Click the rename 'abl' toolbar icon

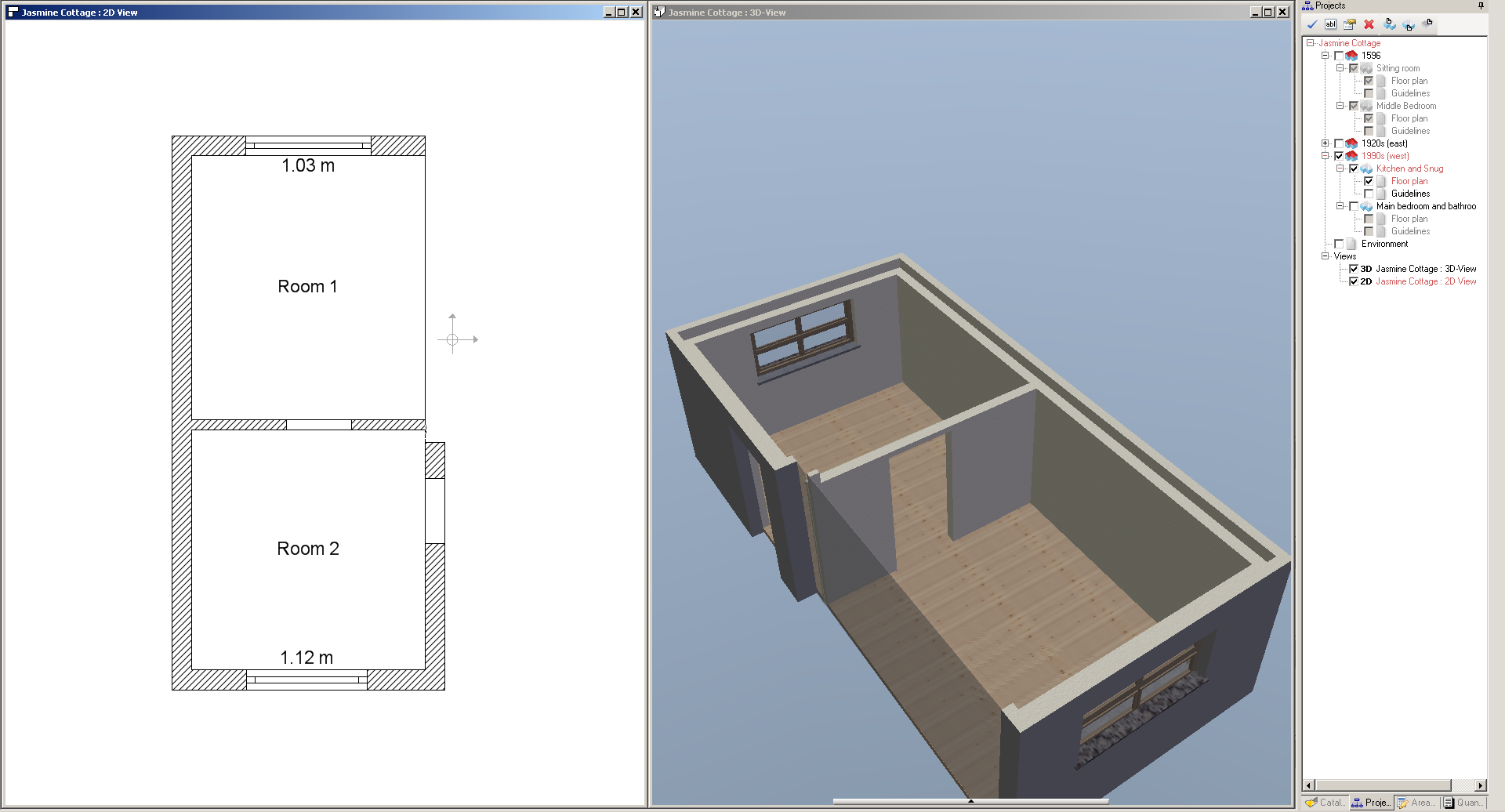click(x=1331, y=24)
